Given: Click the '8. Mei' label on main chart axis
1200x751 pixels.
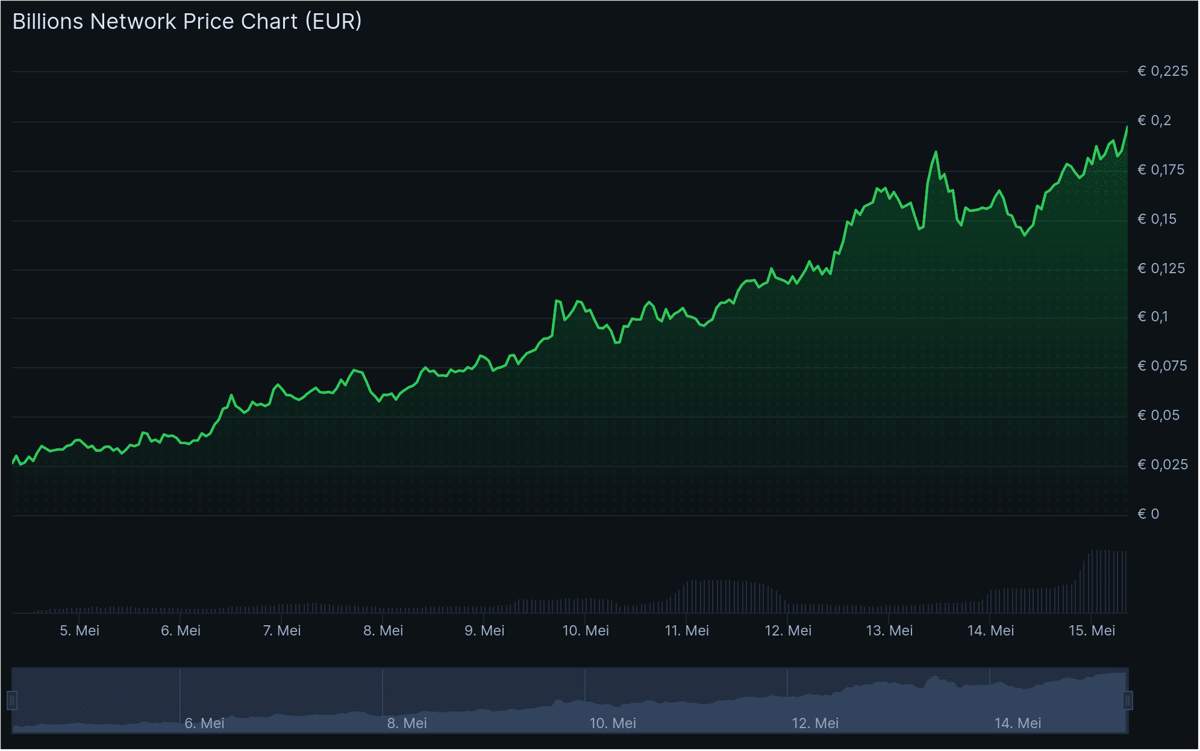Looking at the screenshot, I should click(383, 631).
